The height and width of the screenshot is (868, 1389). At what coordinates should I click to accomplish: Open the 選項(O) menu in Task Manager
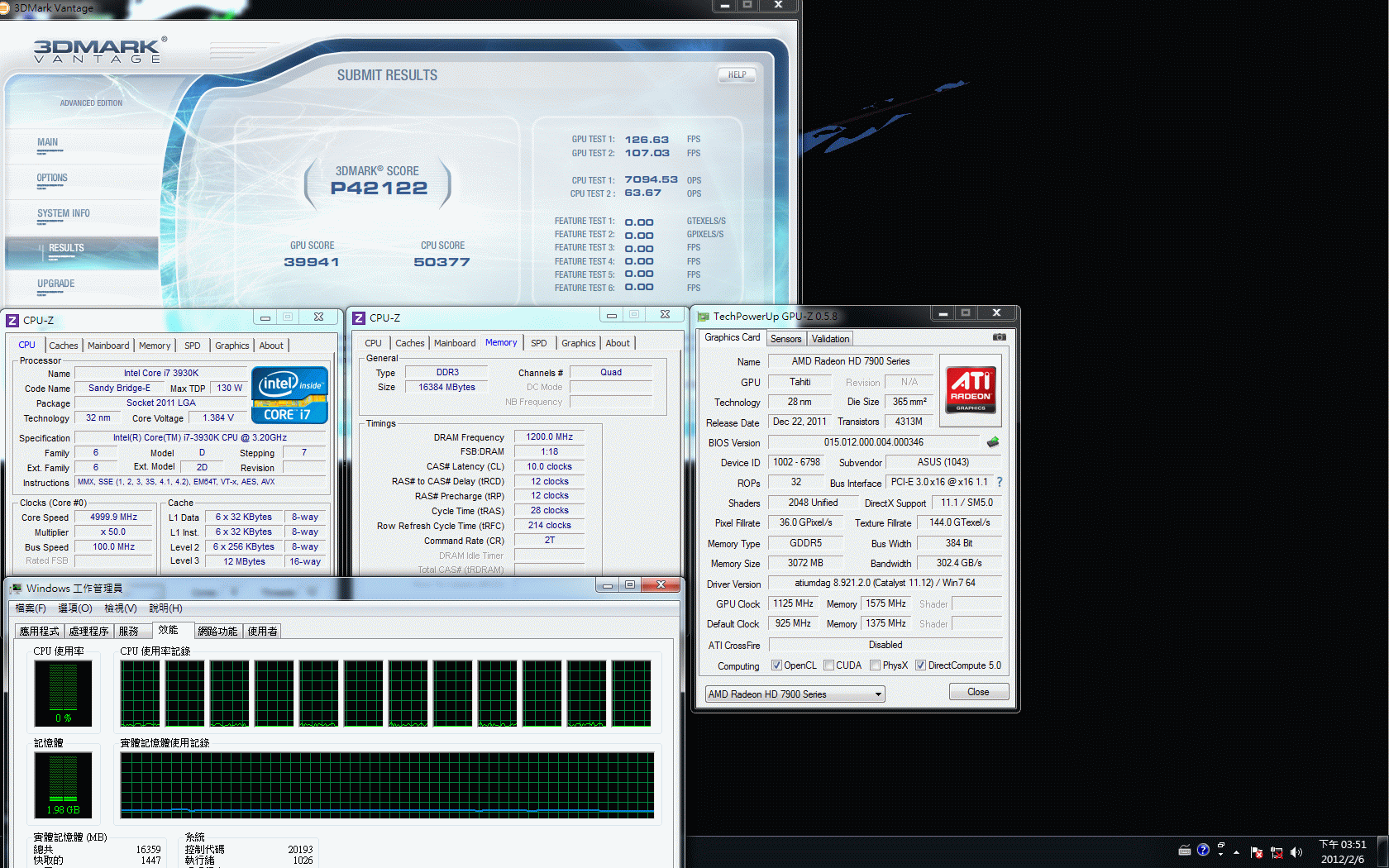pos(74,608)
